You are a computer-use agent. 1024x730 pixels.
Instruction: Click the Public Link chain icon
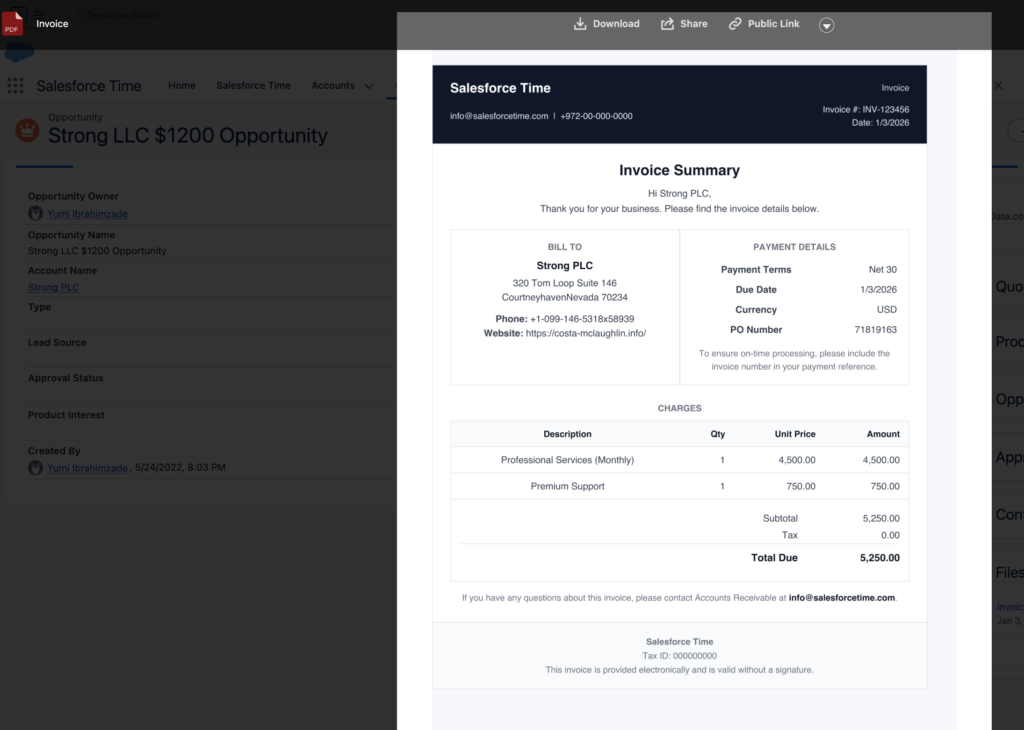click(735, 24)
